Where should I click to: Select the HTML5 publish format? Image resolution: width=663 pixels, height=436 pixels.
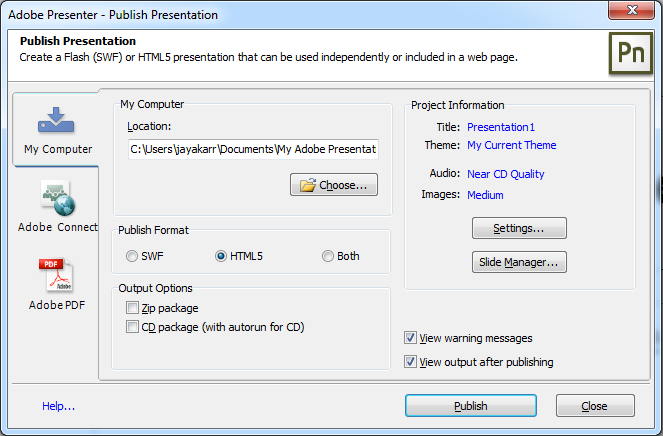[221, 256]
